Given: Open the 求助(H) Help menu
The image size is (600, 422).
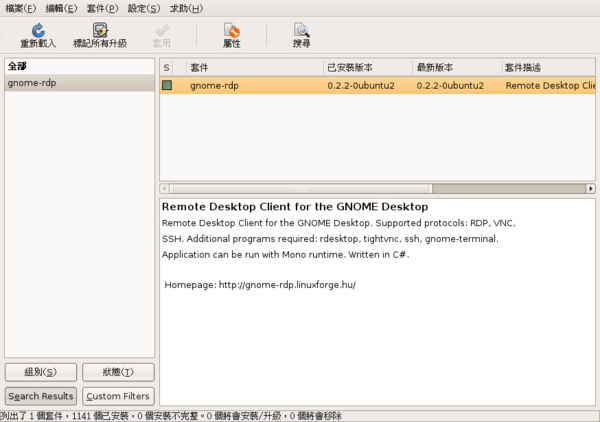Looking at the screenshot, I should click(186, 8).
